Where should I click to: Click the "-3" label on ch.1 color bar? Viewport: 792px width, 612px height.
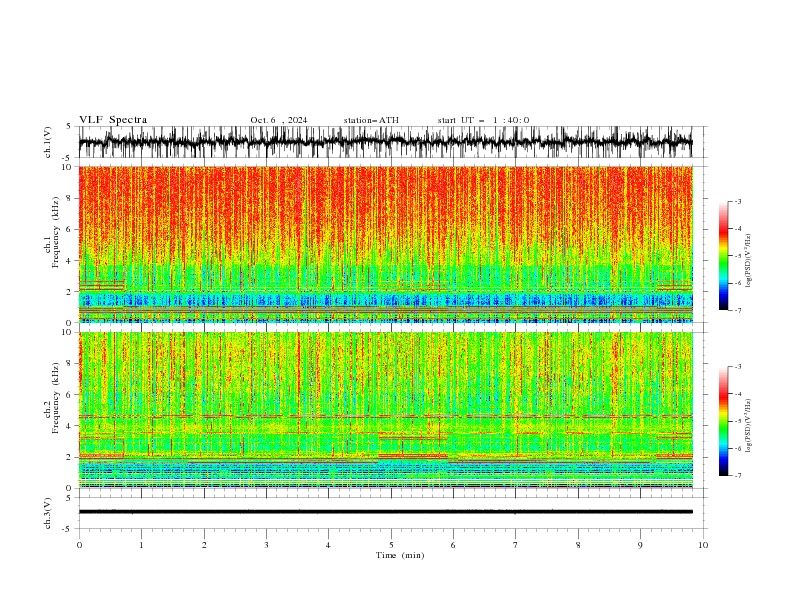tap(738, 201)
